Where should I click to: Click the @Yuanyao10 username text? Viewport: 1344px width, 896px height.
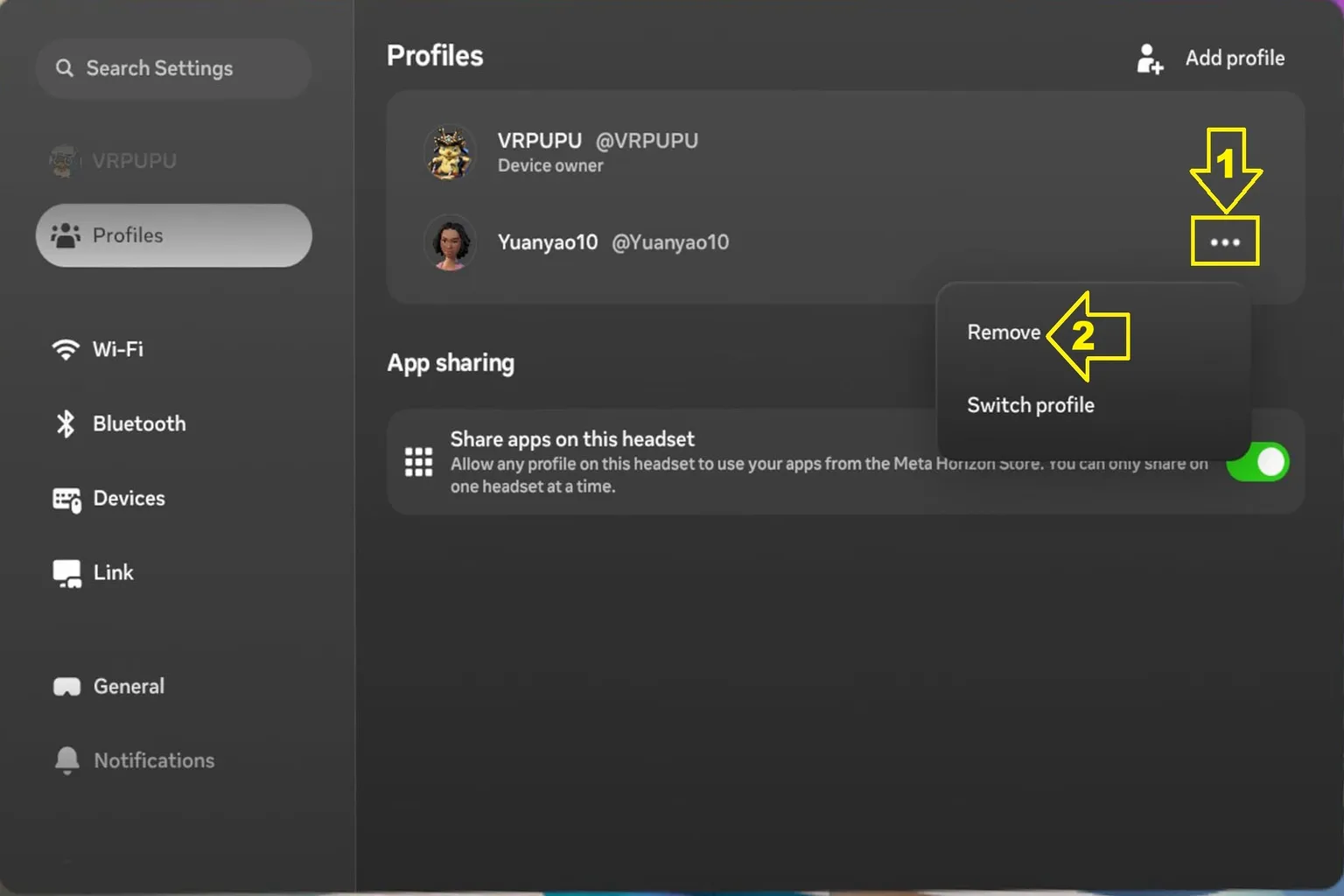tap(670, 242)
